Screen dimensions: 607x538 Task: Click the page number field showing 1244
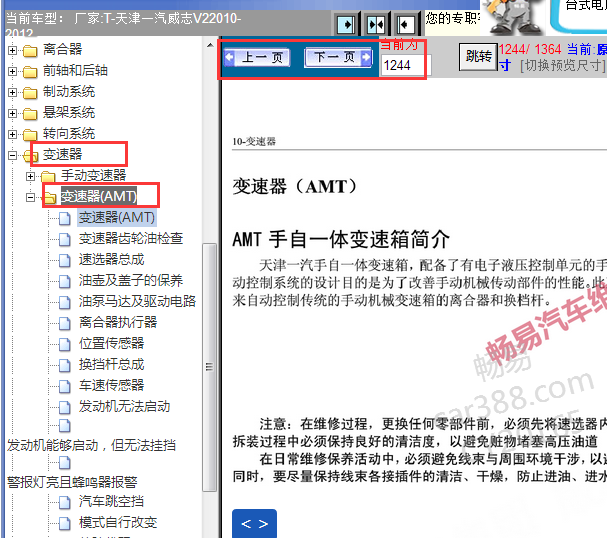(405, 65)
